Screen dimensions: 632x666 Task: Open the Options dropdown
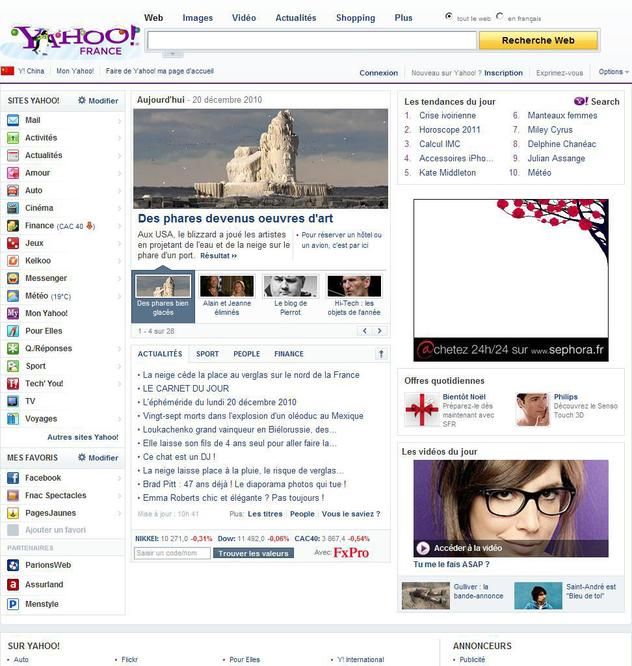[613, 72]
